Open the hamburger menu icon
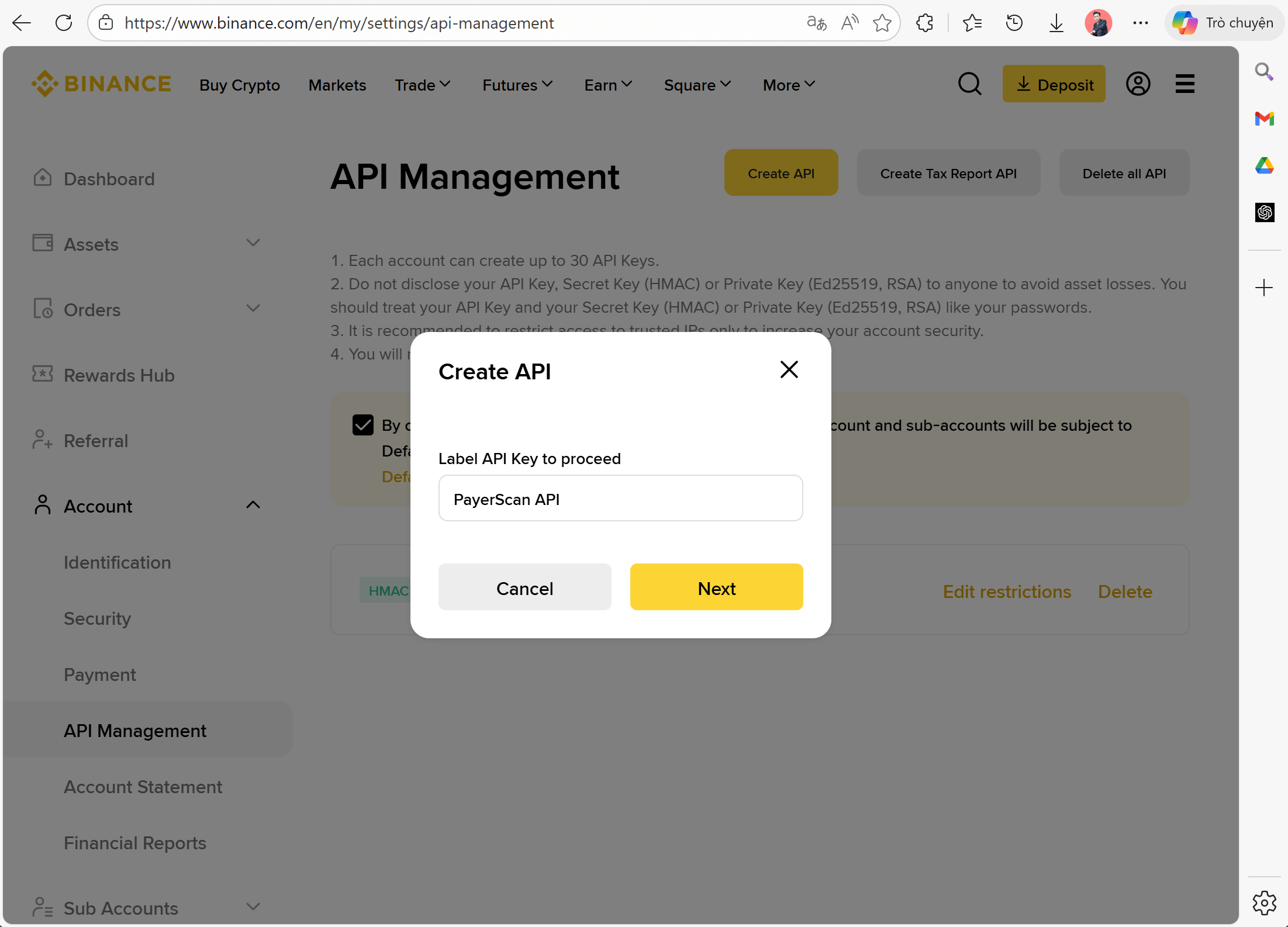The height and width of the screenshot is (927, 1288). (x=1184, y=84)
